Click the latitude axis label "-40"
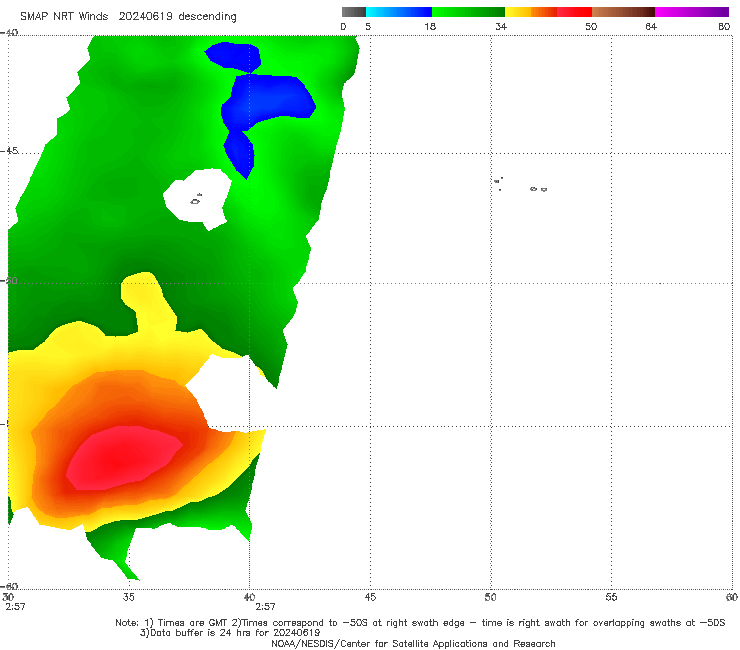 (x=10, y=33)
